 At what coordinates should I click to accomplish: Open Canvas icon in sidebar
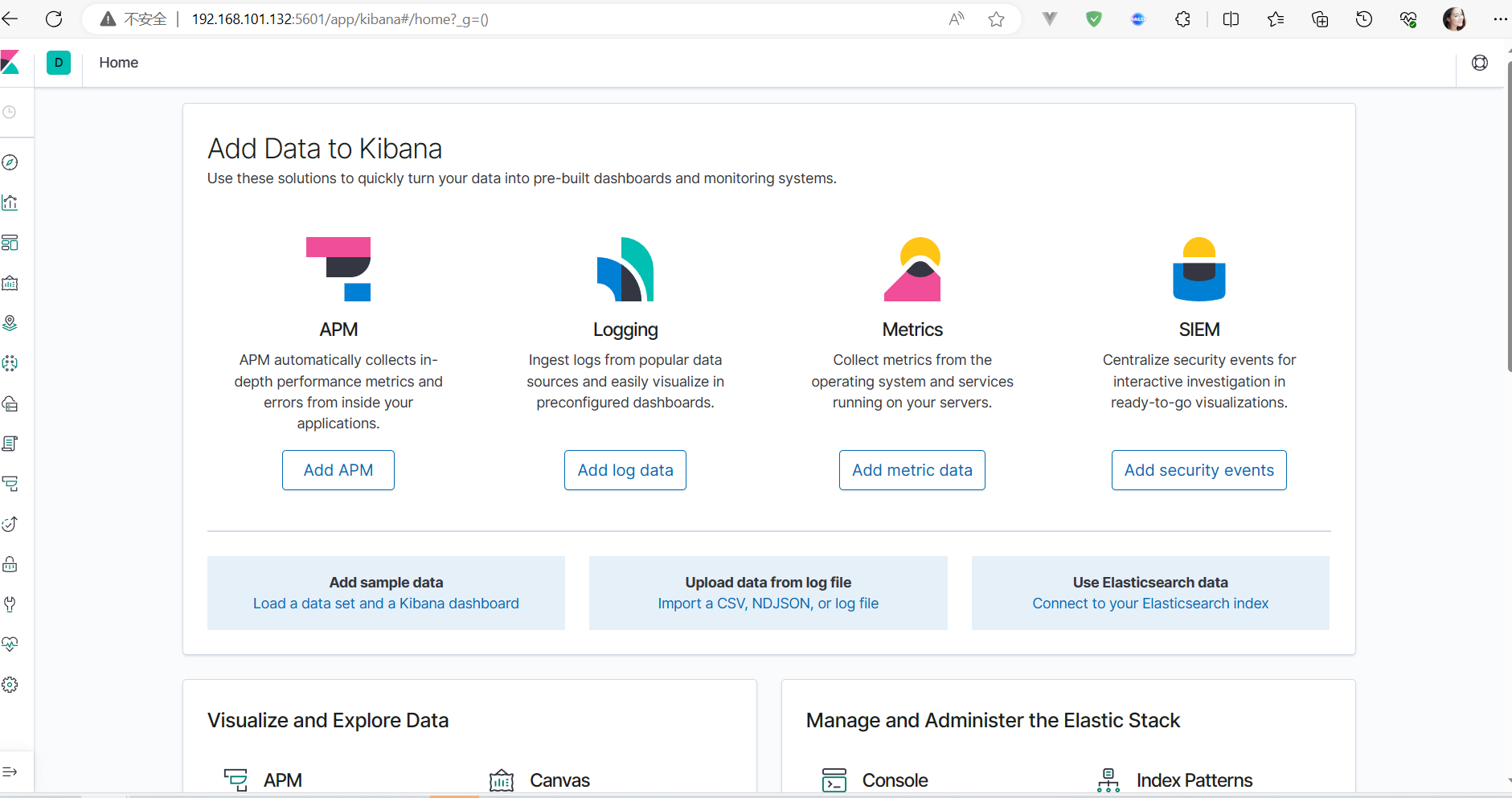[x=10, y=283]
